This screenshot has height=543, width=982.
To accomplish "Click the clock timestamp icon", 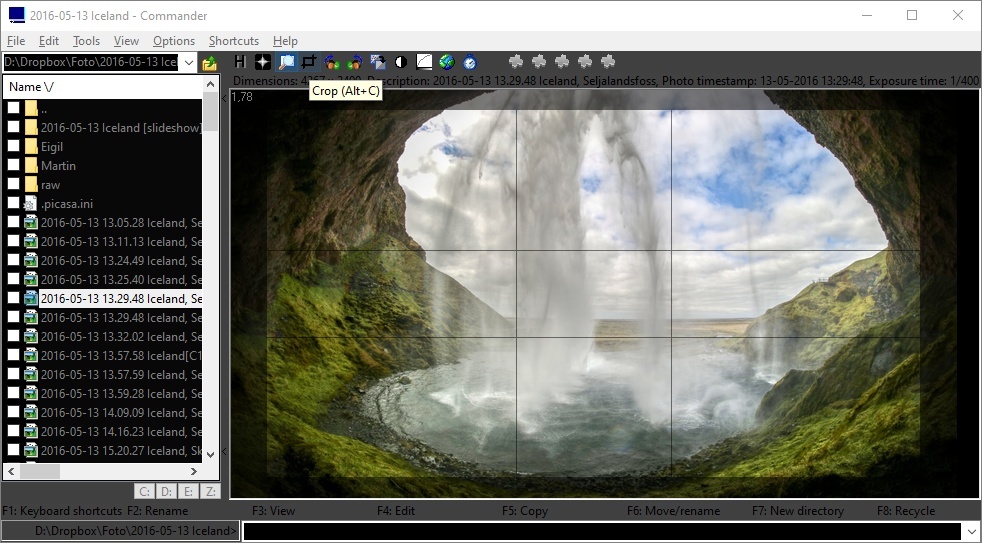I will click(470, 61).
